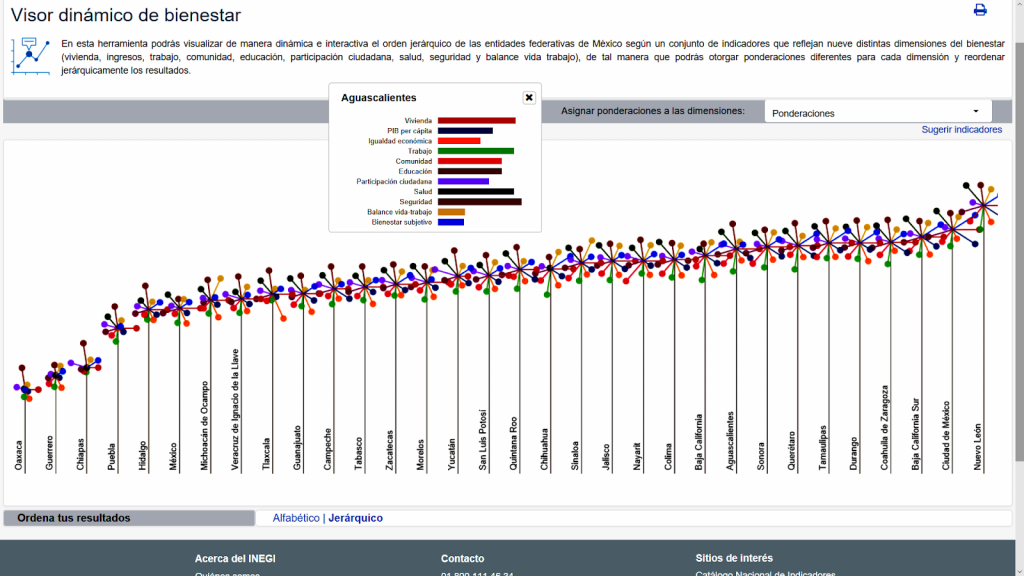
Task: Click the red Vivienda bar in popup
Action: [x=476, y=121]
